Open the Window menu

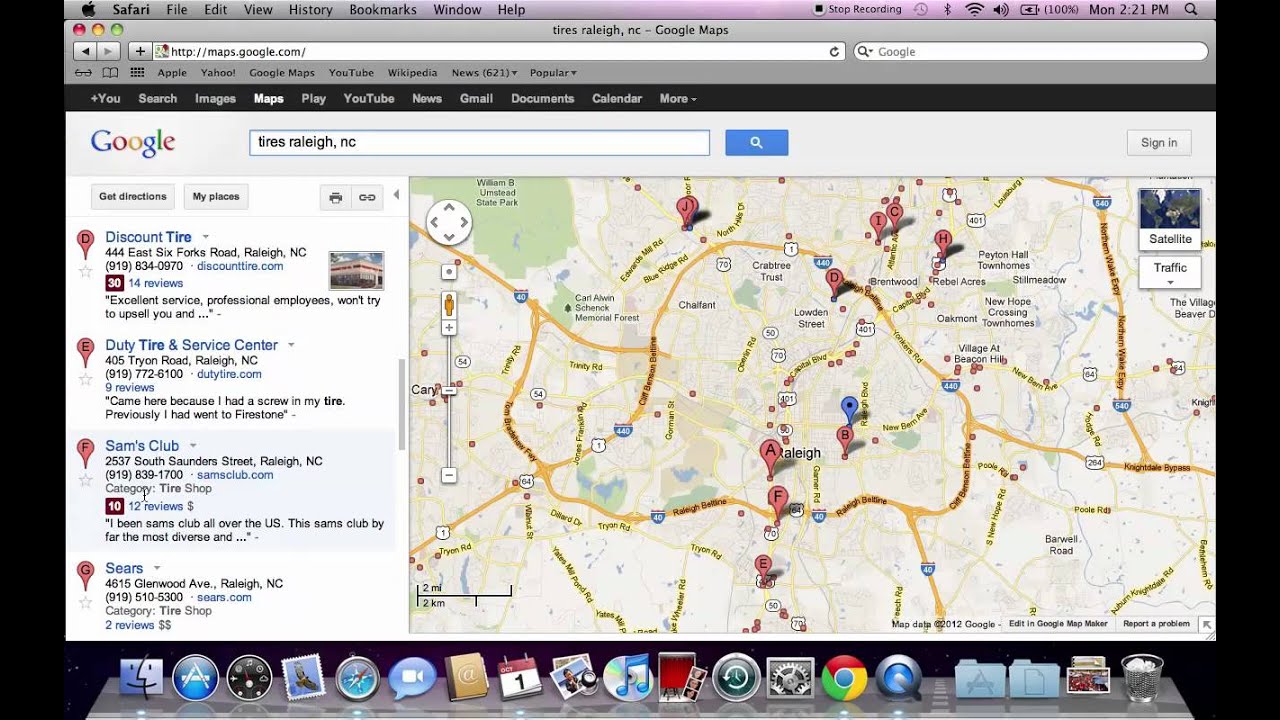coord(457,9)
